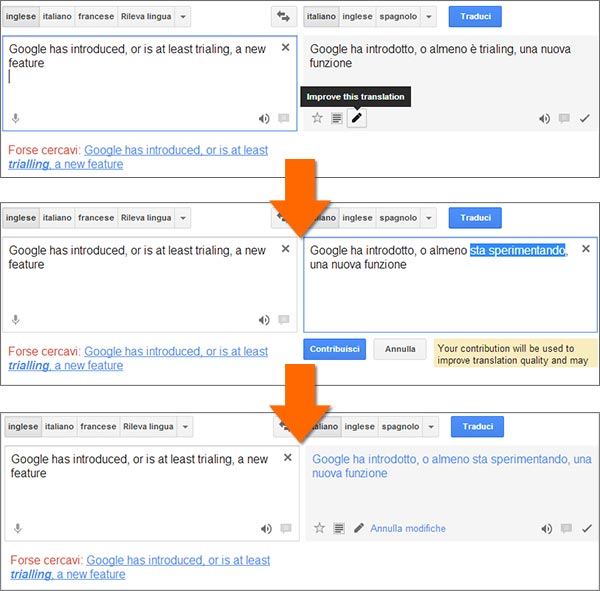The height and width of the screenshot is (591, 600).
Task: Play source audio in bottom panel
Action: click(266, 529)
